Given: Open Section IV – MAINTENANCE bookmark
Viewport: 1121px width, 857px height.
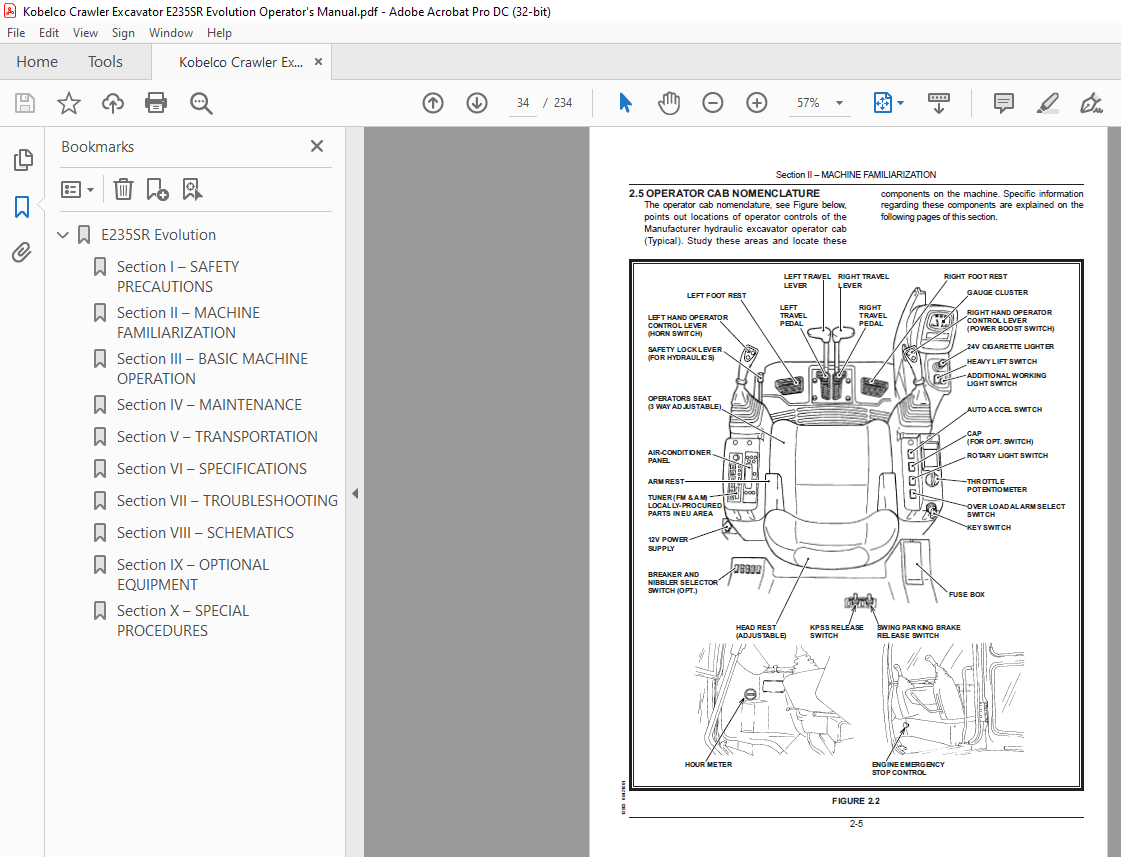Looking at the screenshot, I should [209, 405].
